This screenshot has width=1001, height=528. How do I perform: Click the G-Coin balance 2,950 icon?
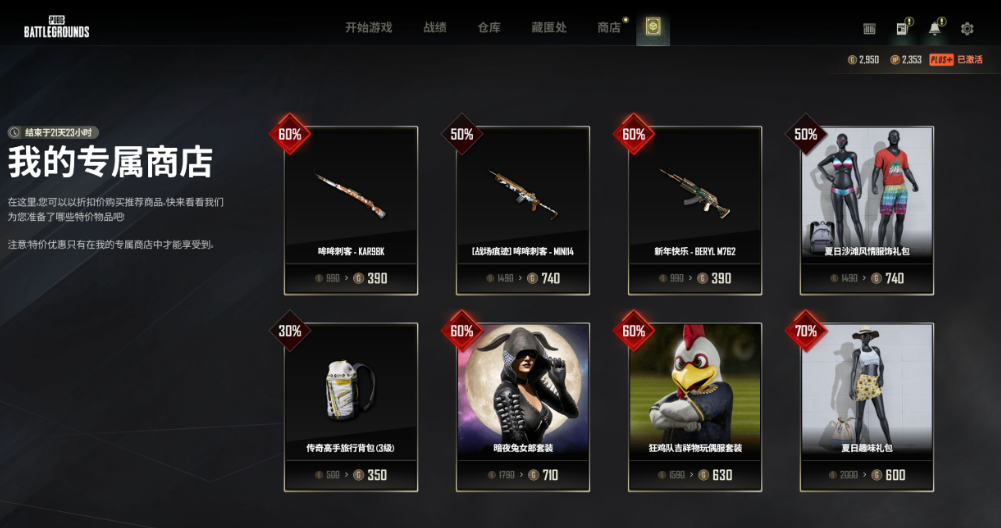point(852,59)
